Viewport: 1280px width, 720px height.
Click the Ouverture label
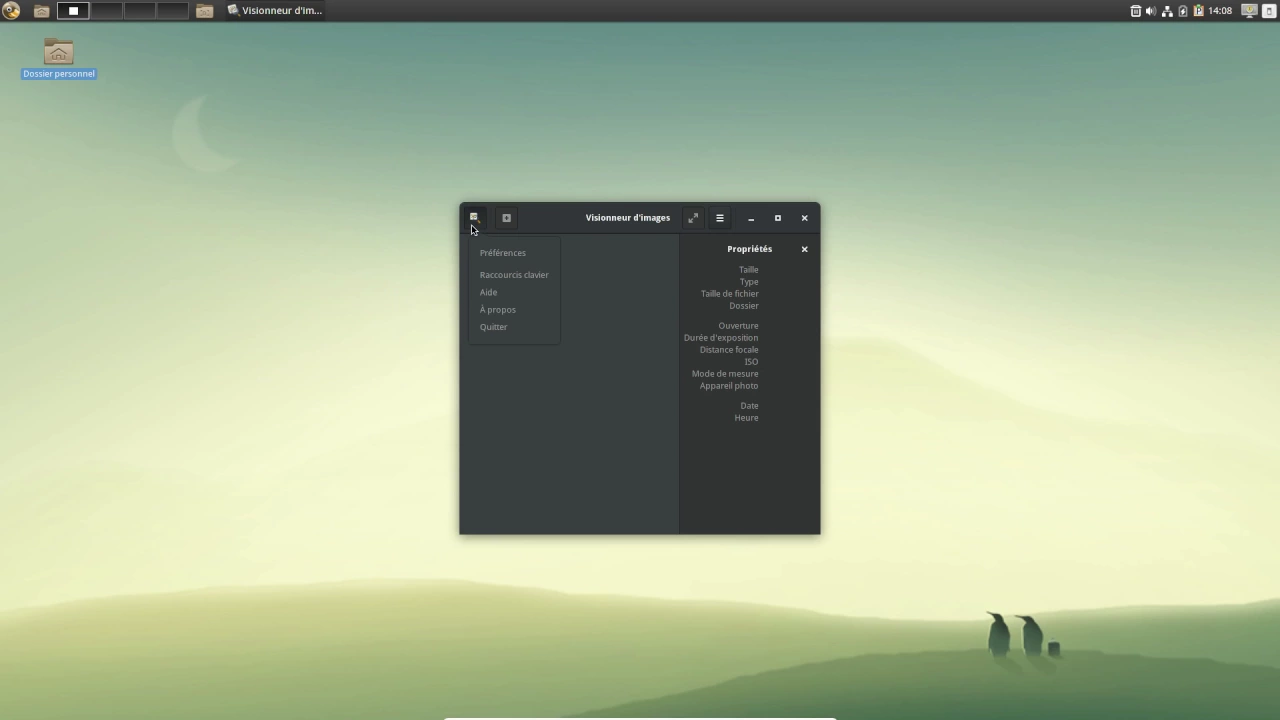pyautogui.click(x=738, y=326)
